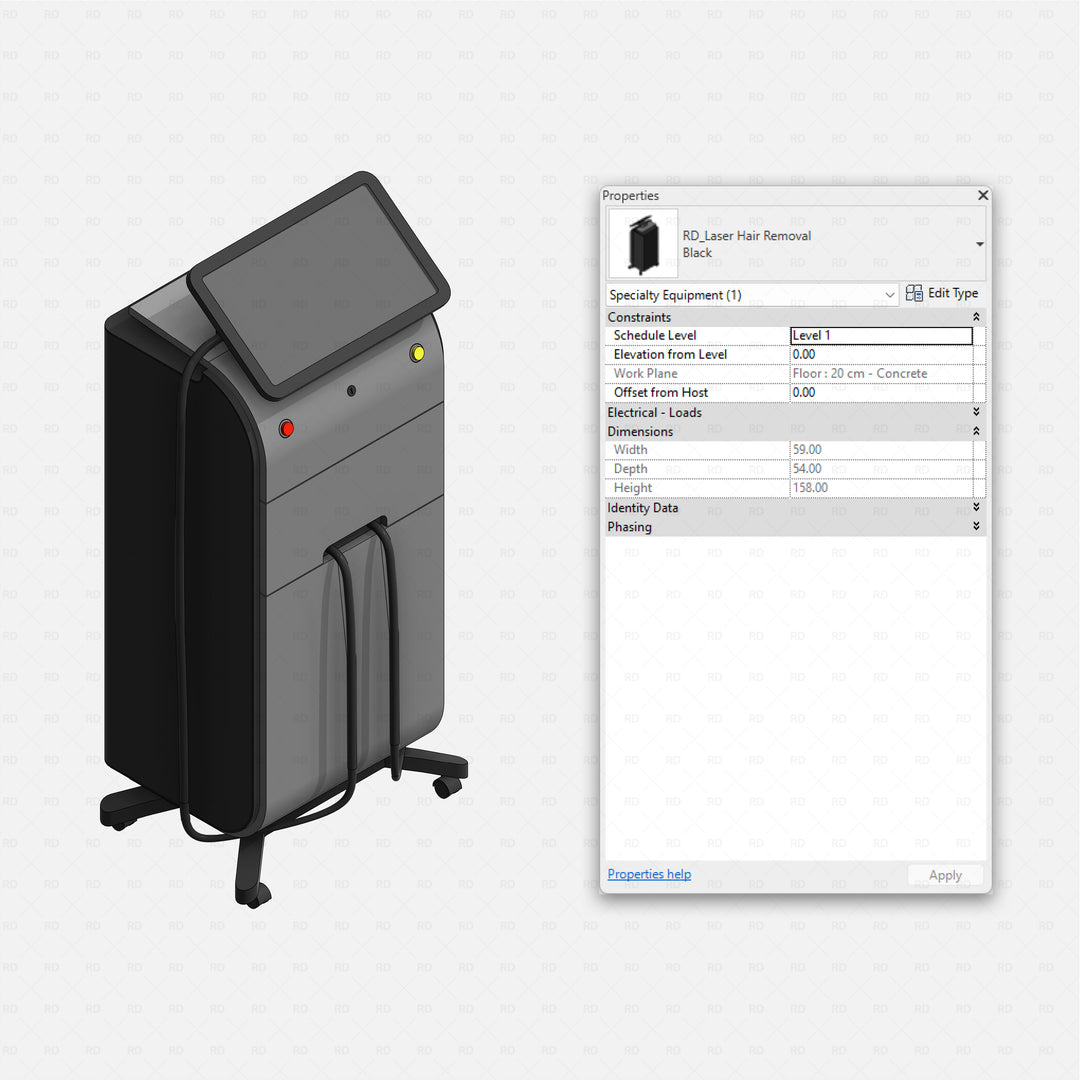Open the Specialty Equipment (1) filter dropdown

752,295
